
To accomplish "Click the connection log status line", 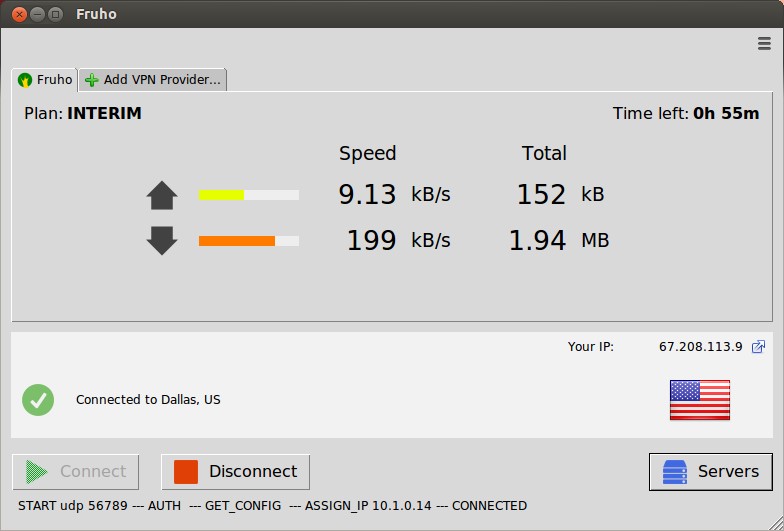I will click(x=272, y=506).
